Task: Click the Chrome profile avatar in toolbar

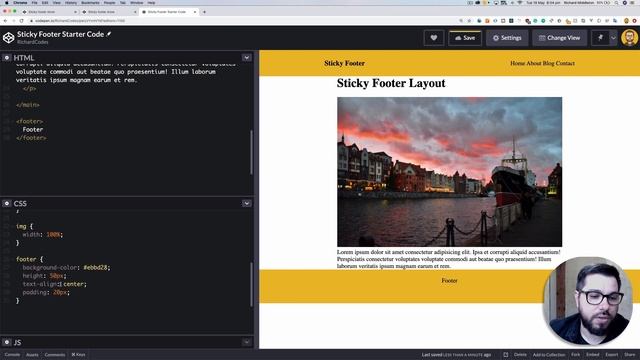Action: point(627,20)
